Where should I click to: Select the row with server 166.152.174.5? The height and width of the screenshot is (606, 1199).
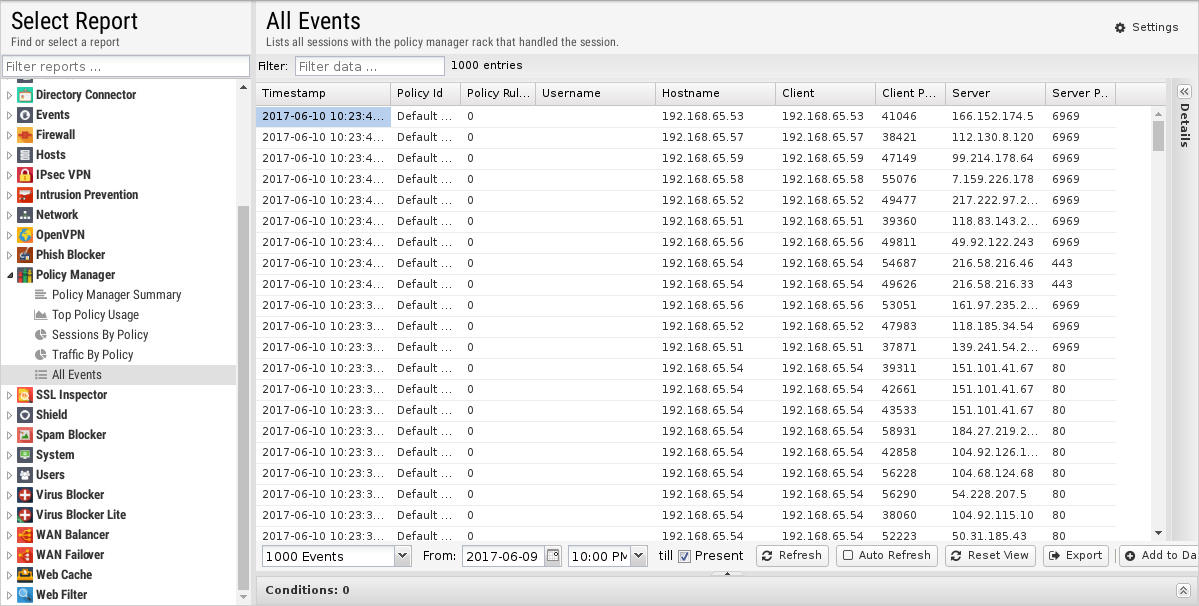pyautogui.click(x=685, y=116)
